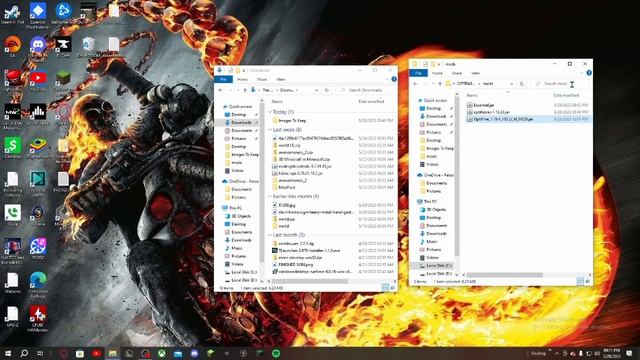Collapse the Today group in Downloads
The width and height of the screenshot is (640, 360).
pos(270,112)
